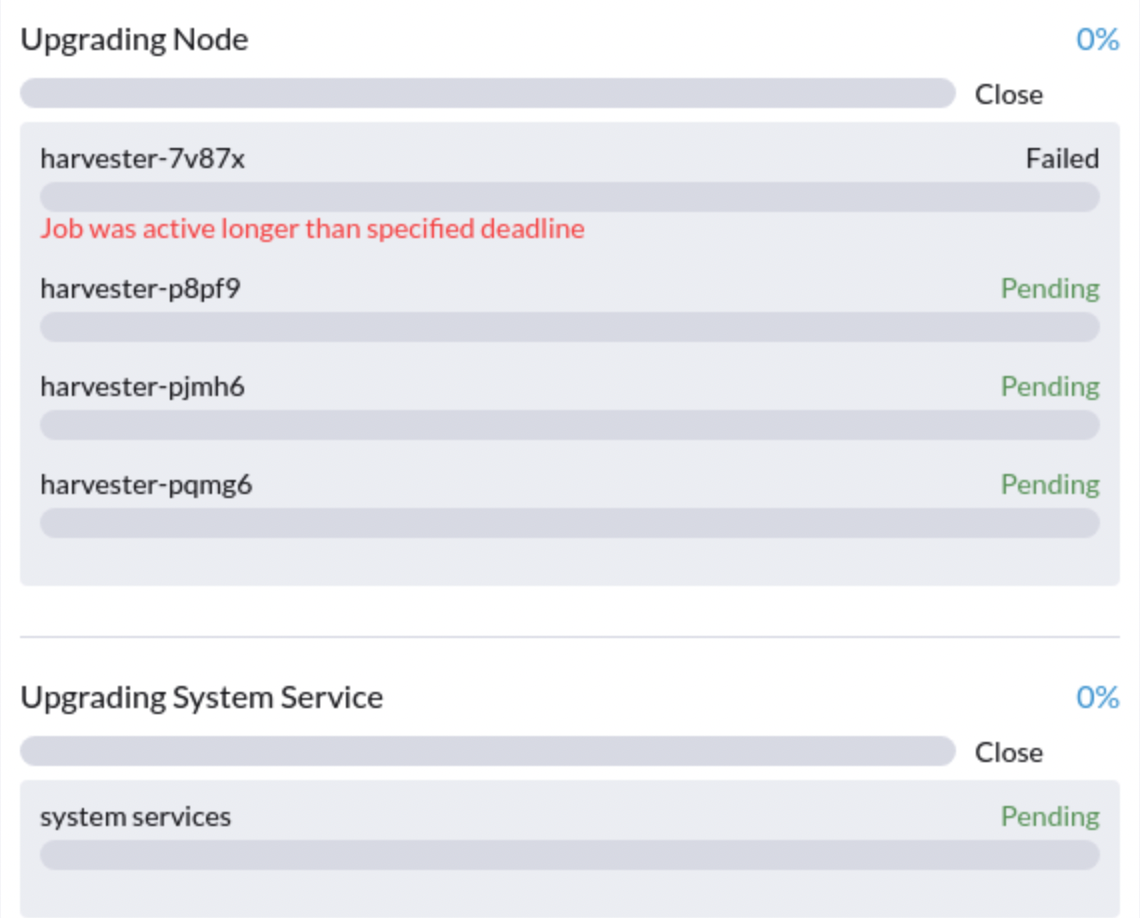Screen dimensions: 1140x918
Task: Select the harvester-pjmh6 node name
Action: [x=142, y=386]
